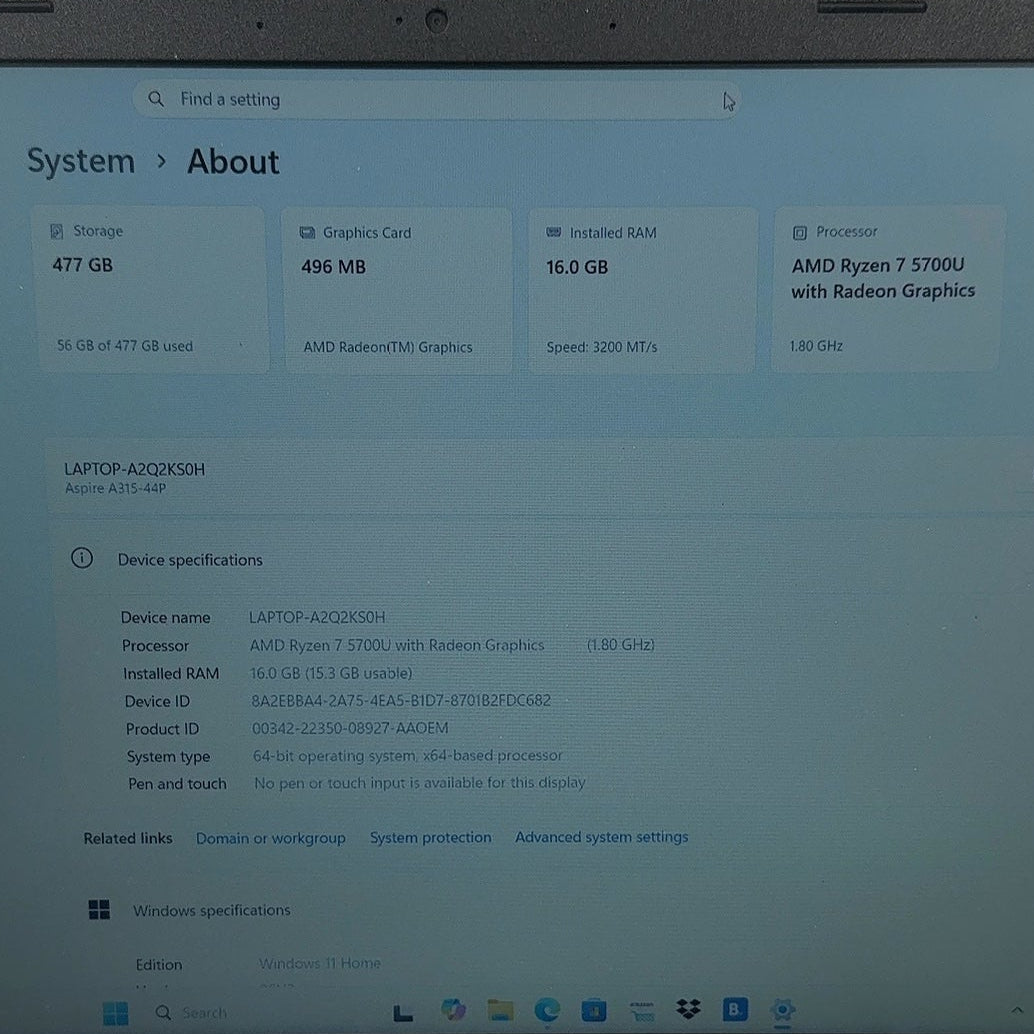1034x1034 pixels.
Task: Click the magnifier icon in Find a setting
Action: [x=156, y=100]
